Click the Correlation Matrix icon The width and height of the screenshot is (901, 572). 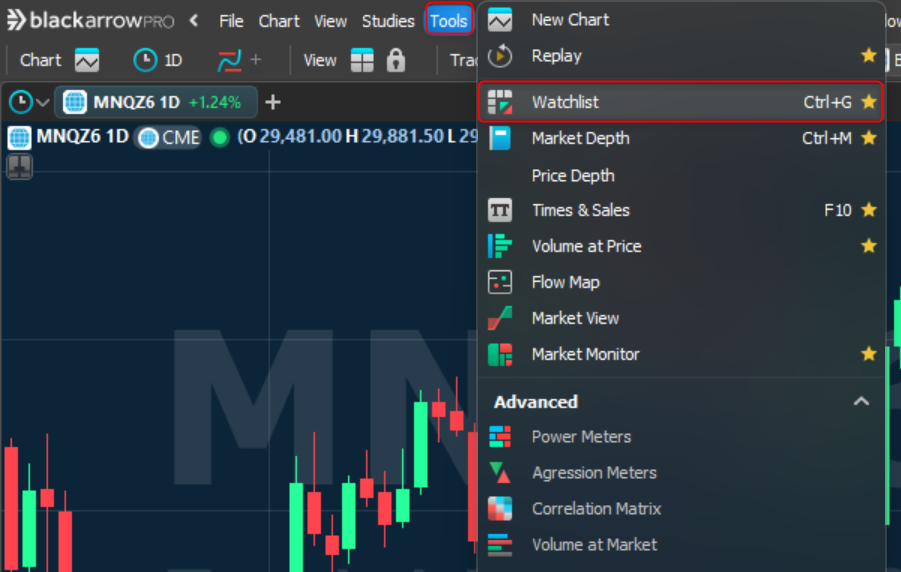pos(499,509)
